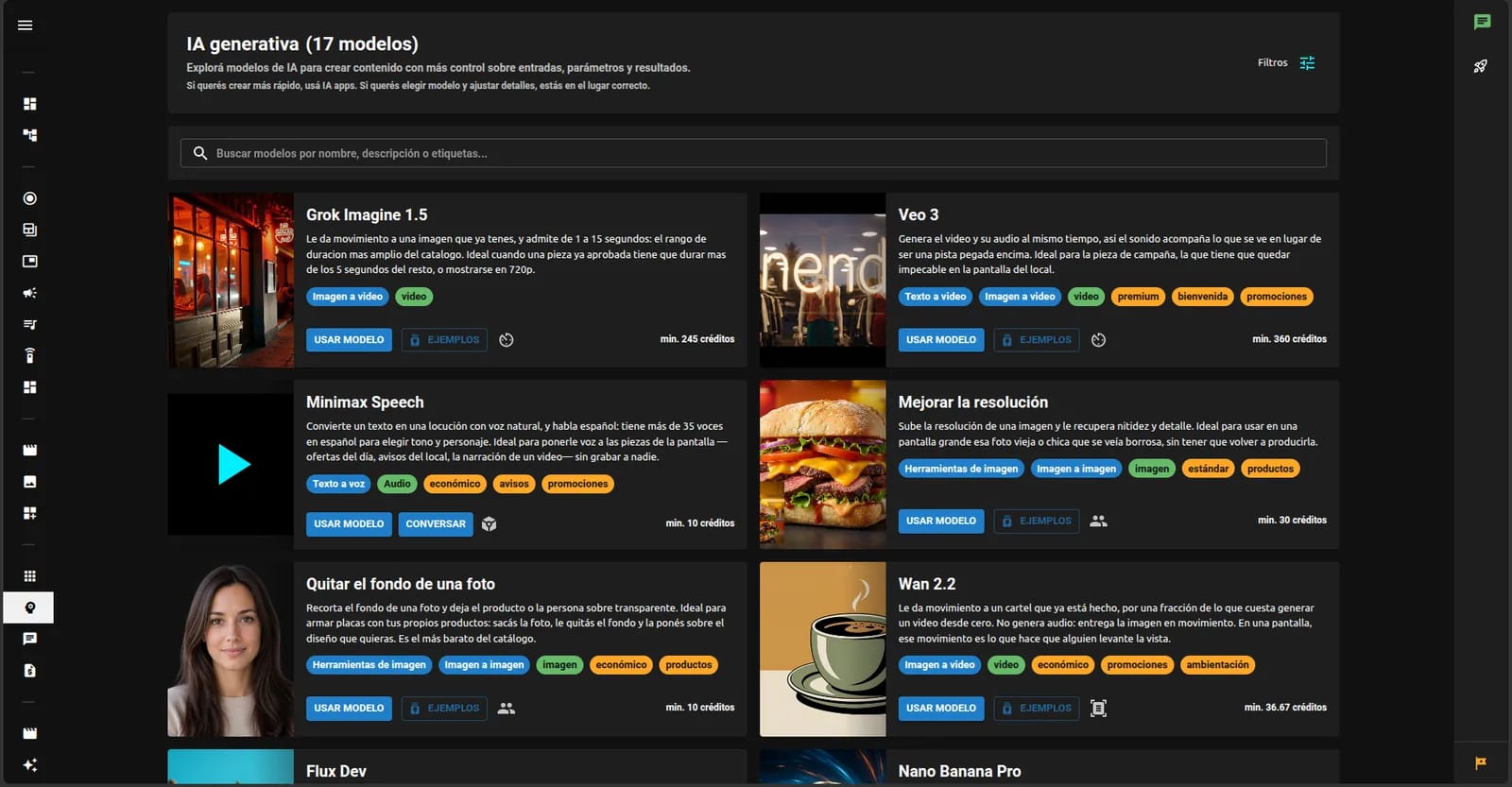
Task: Select the Texto a video tag on Veo 3
Action: click(936, 297)
